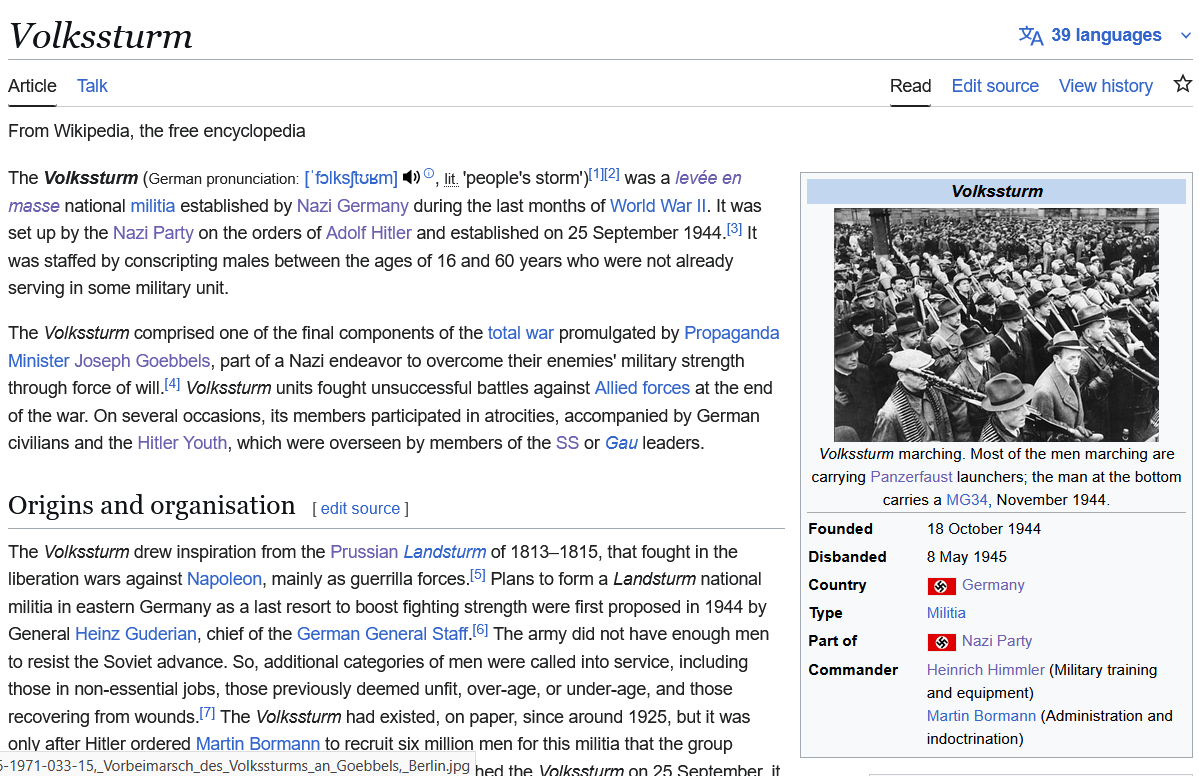
Task: Click the Volkssturm page title
Action: tap(100, 36)
